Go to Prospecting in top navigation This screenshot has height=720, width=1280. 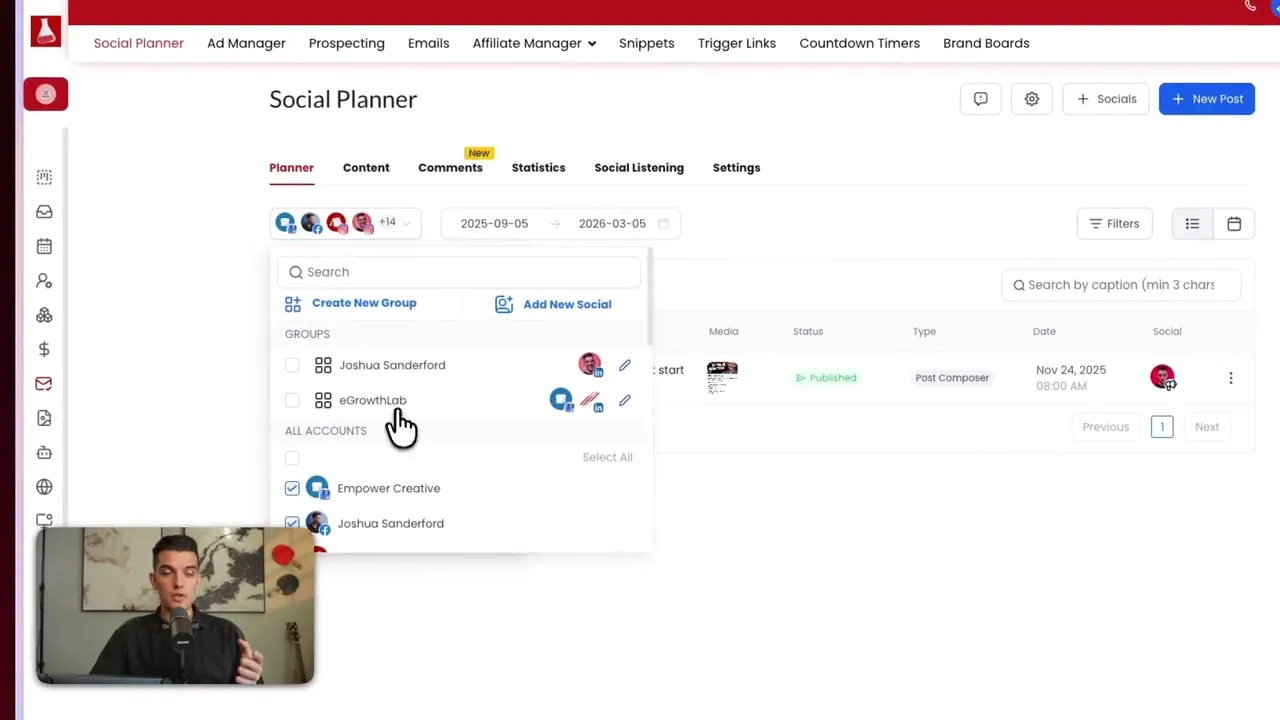pyautogui.click(x=346, y=43)
